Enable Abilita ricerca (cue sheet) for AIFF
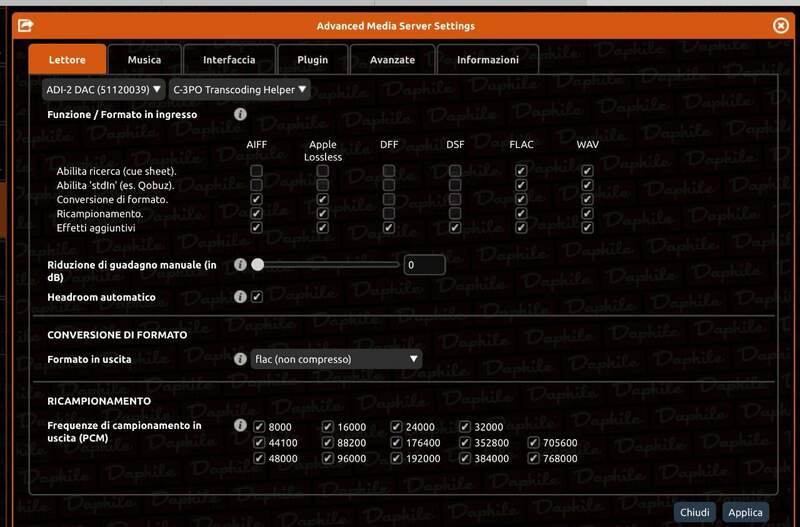 coord(257,171)
